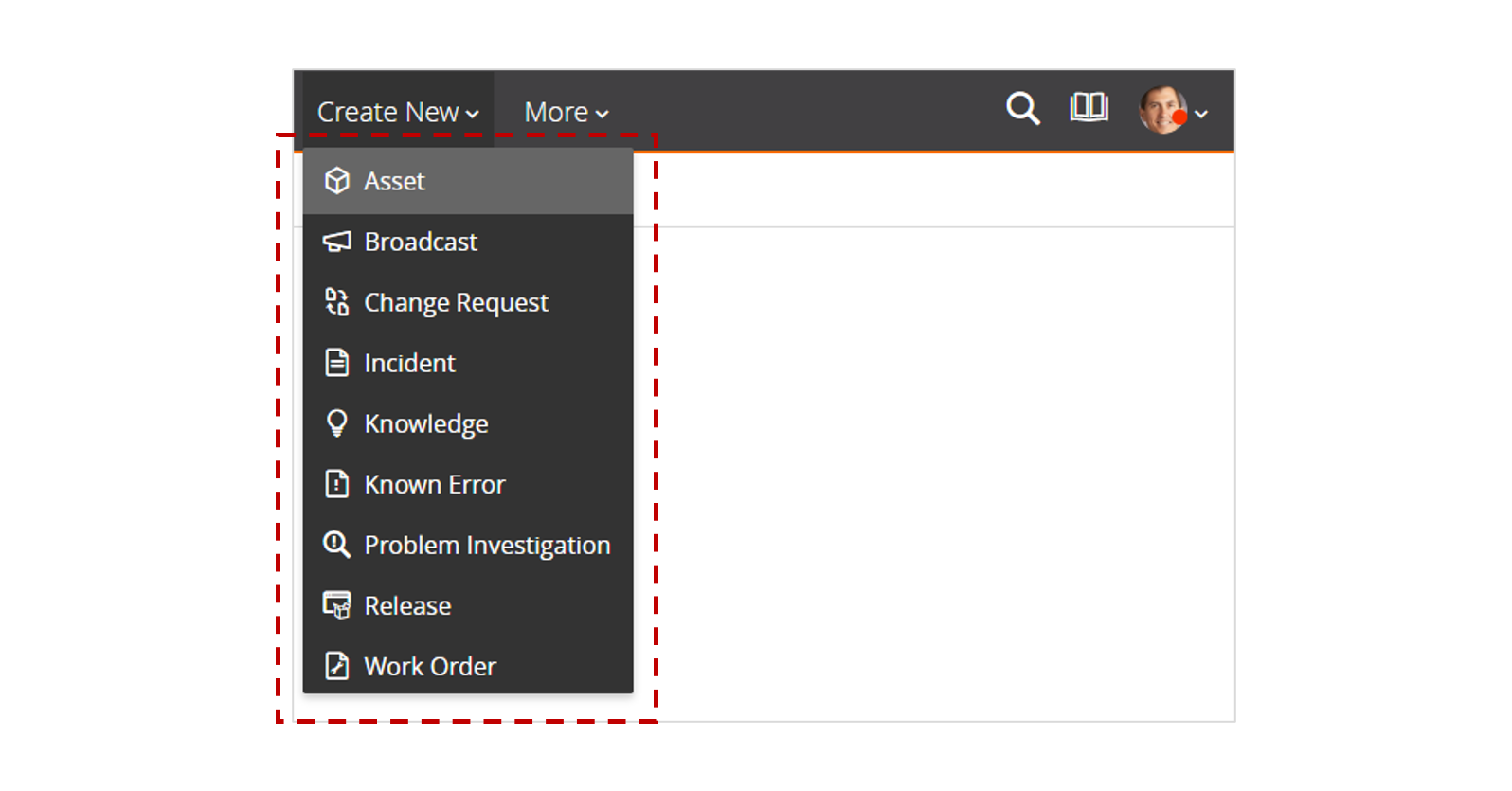Click the Change Request arrows icon

pos(336,301)
